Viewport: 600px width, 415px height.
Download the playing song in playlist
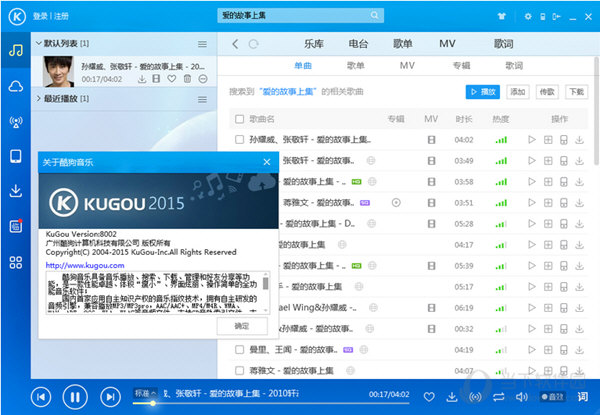pyautogui.click(x=142, y=79)
